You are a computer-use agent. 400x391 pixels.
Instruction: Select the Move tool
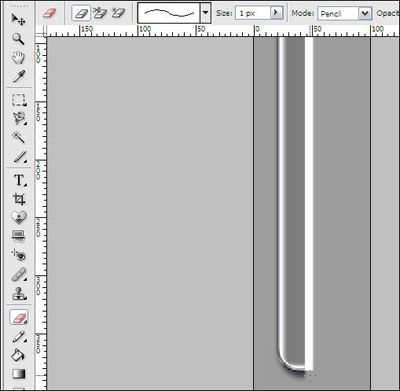pos(19,19)
